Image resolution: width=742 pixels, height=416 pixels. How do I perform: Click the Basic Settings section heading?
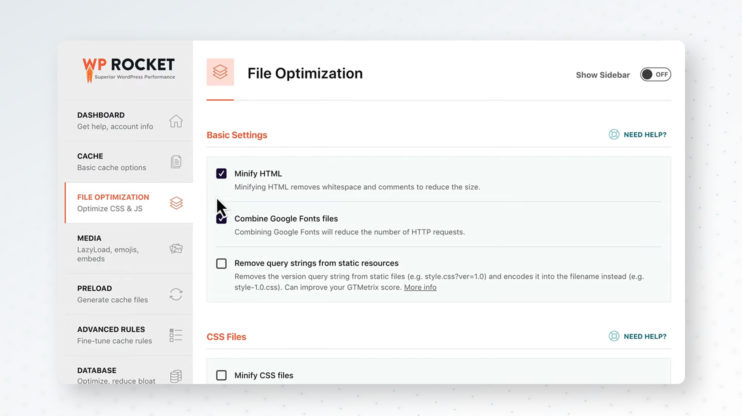coord(237,135)
